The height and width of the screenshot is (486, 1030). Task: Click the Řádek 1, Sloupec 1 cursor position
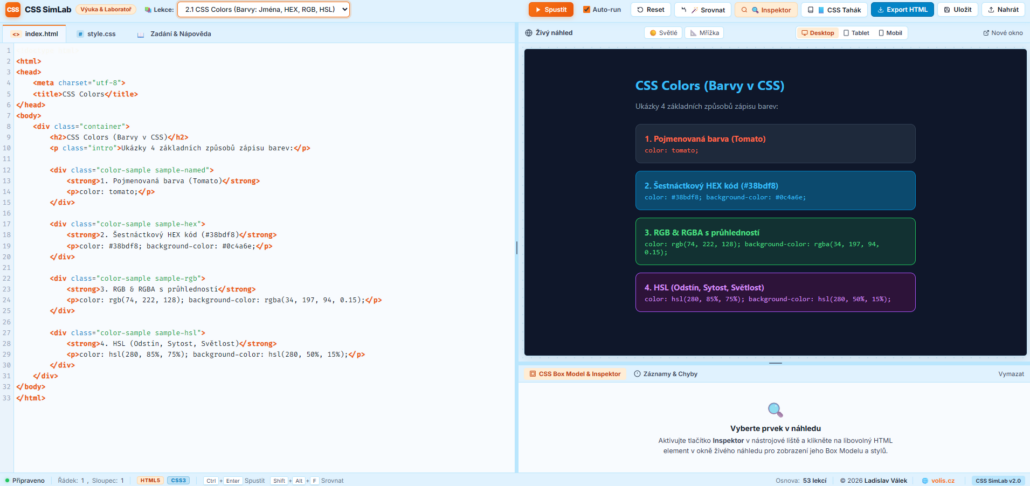(x=91, y=481)
